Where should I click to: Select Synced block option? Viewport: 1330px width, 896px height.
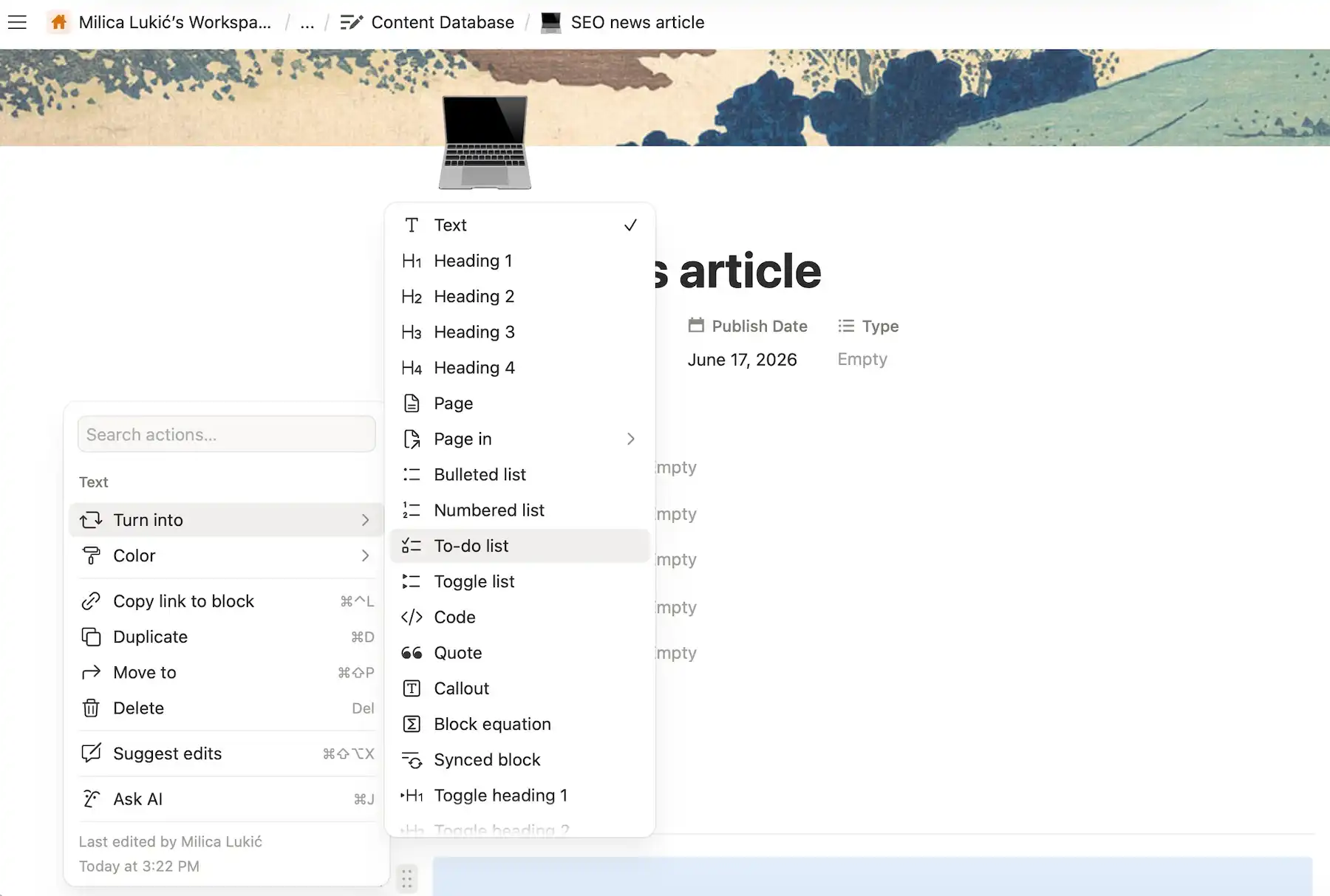519,759
